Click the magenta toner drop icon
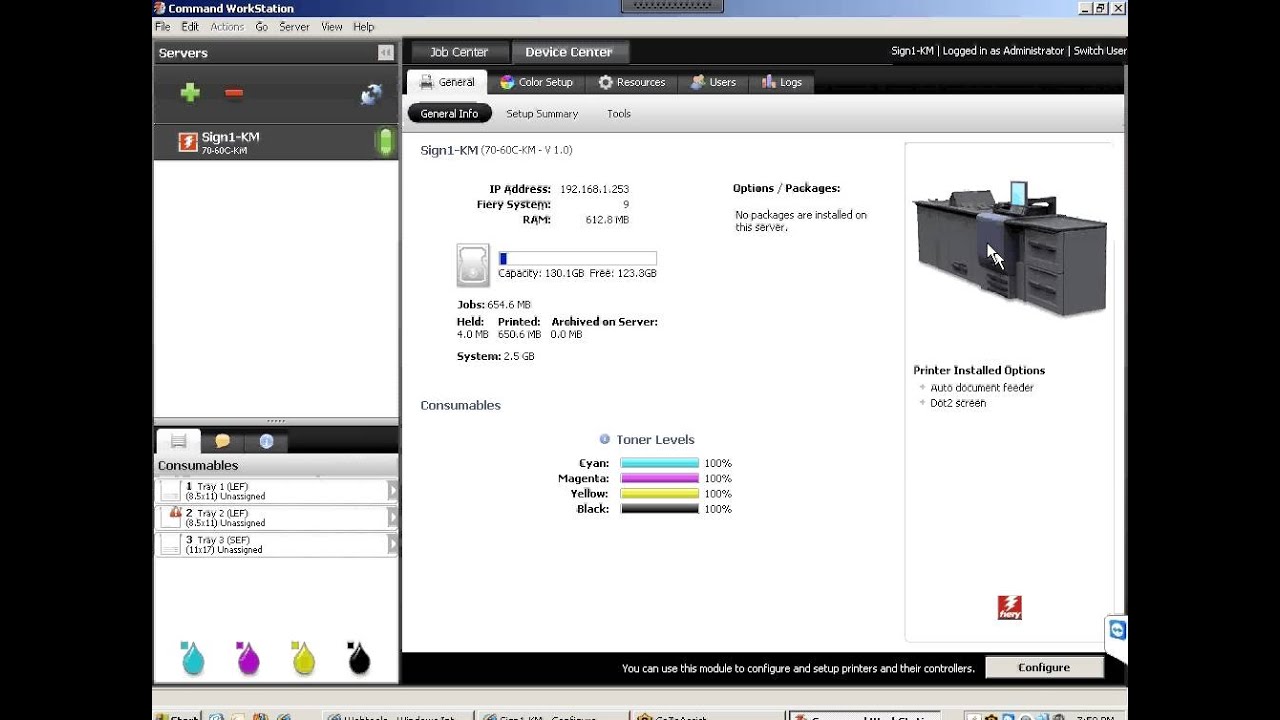This screenshot has height=720, width=1280. pos(248,657)
